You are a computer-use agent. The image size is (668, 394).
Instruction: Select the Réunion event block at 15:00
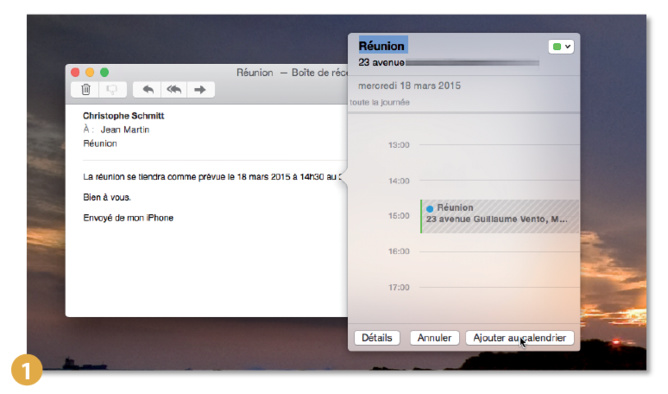(x=499, y=216)
